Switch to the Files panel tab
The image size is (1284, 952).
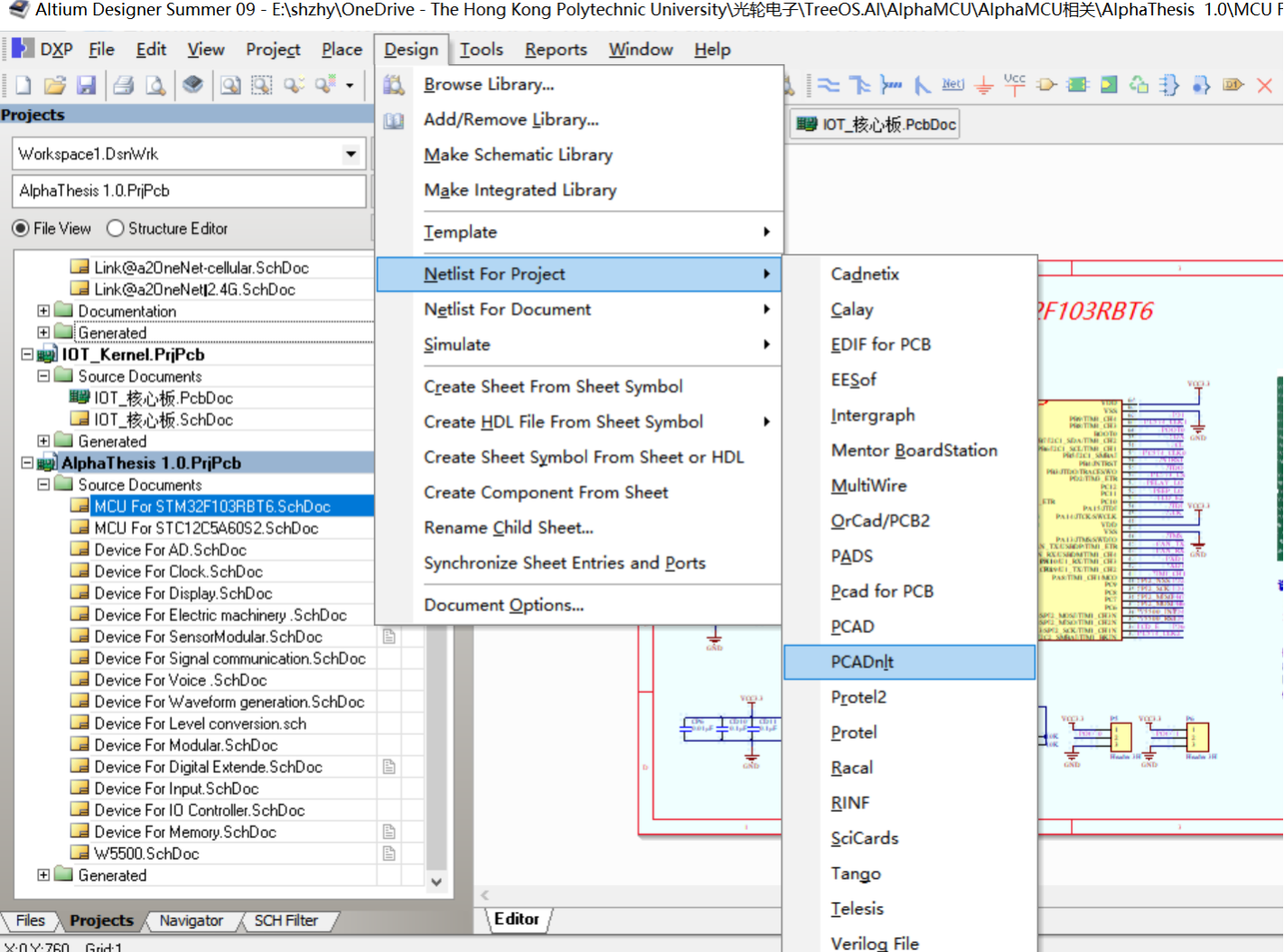tap(30, 920)
